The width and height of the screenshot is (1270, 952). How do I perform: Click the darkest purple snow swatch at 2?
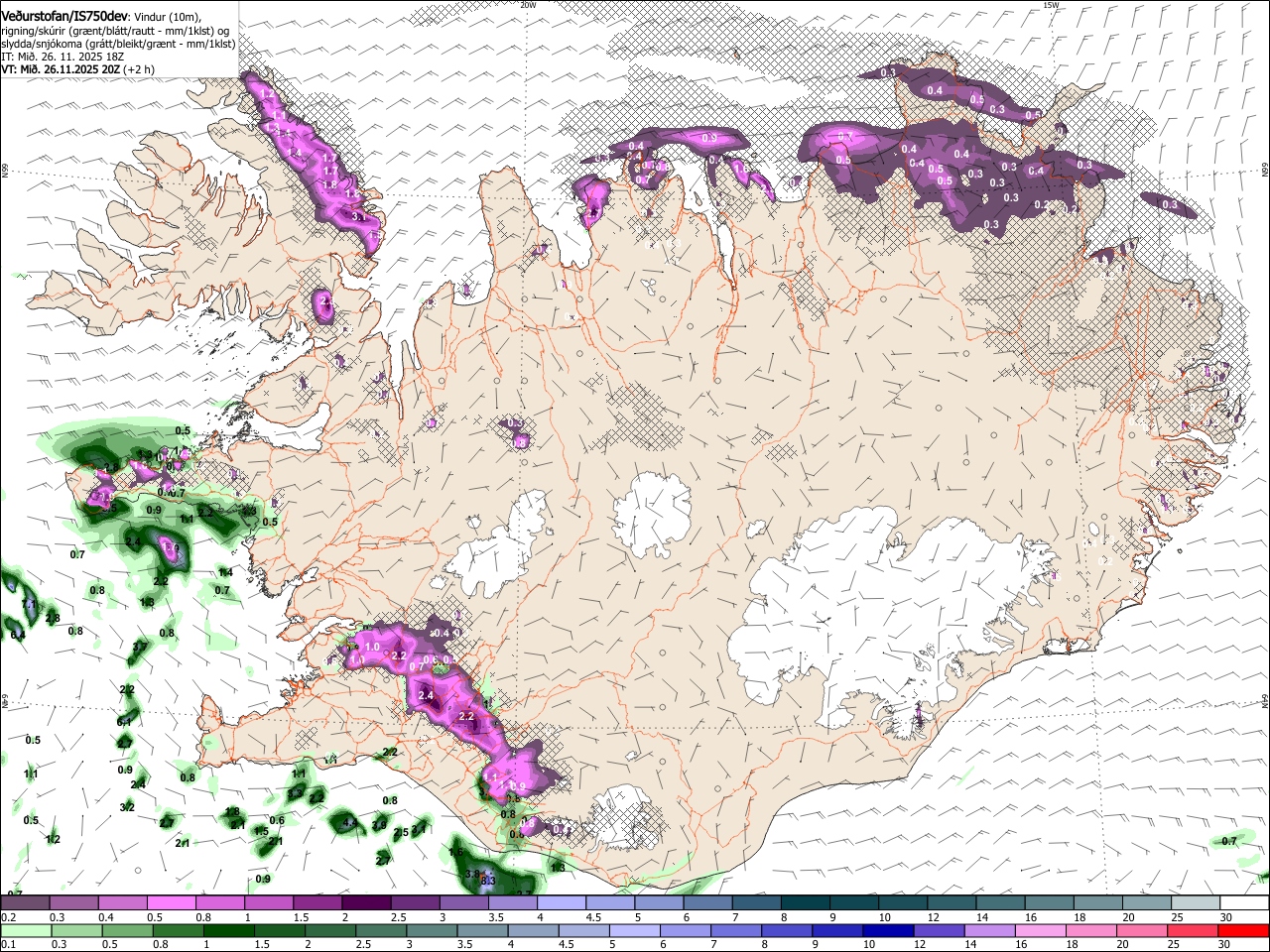365,902
